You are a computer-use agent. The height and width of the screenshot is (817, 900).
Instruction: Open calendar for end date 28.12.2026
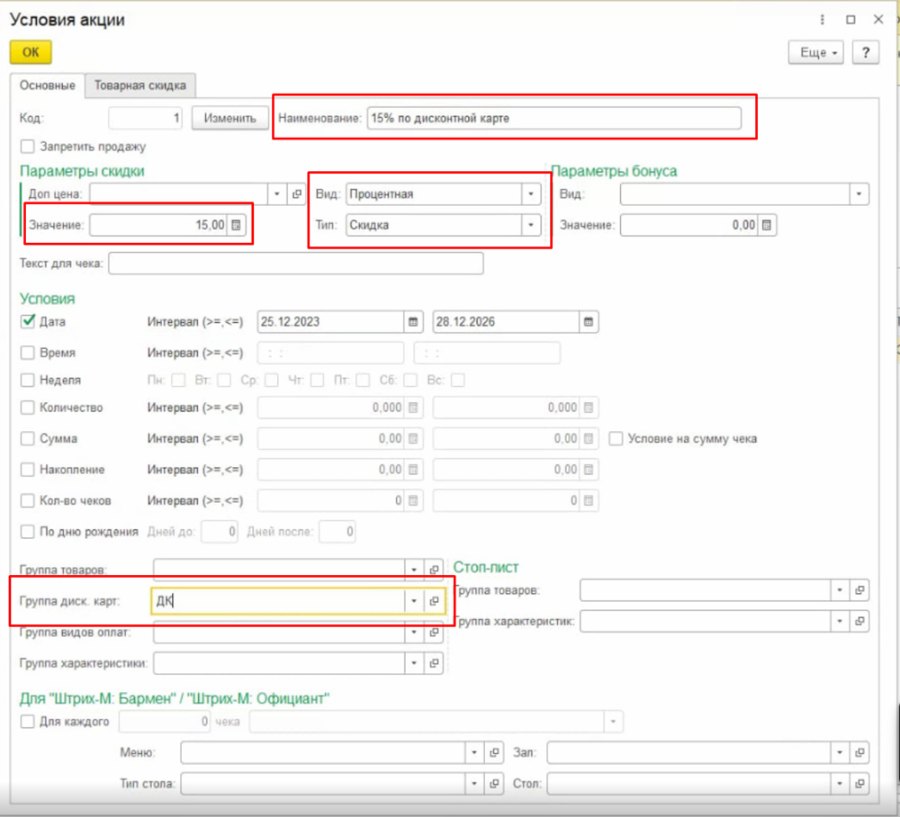pyautogui.click(x=588, y=322)
